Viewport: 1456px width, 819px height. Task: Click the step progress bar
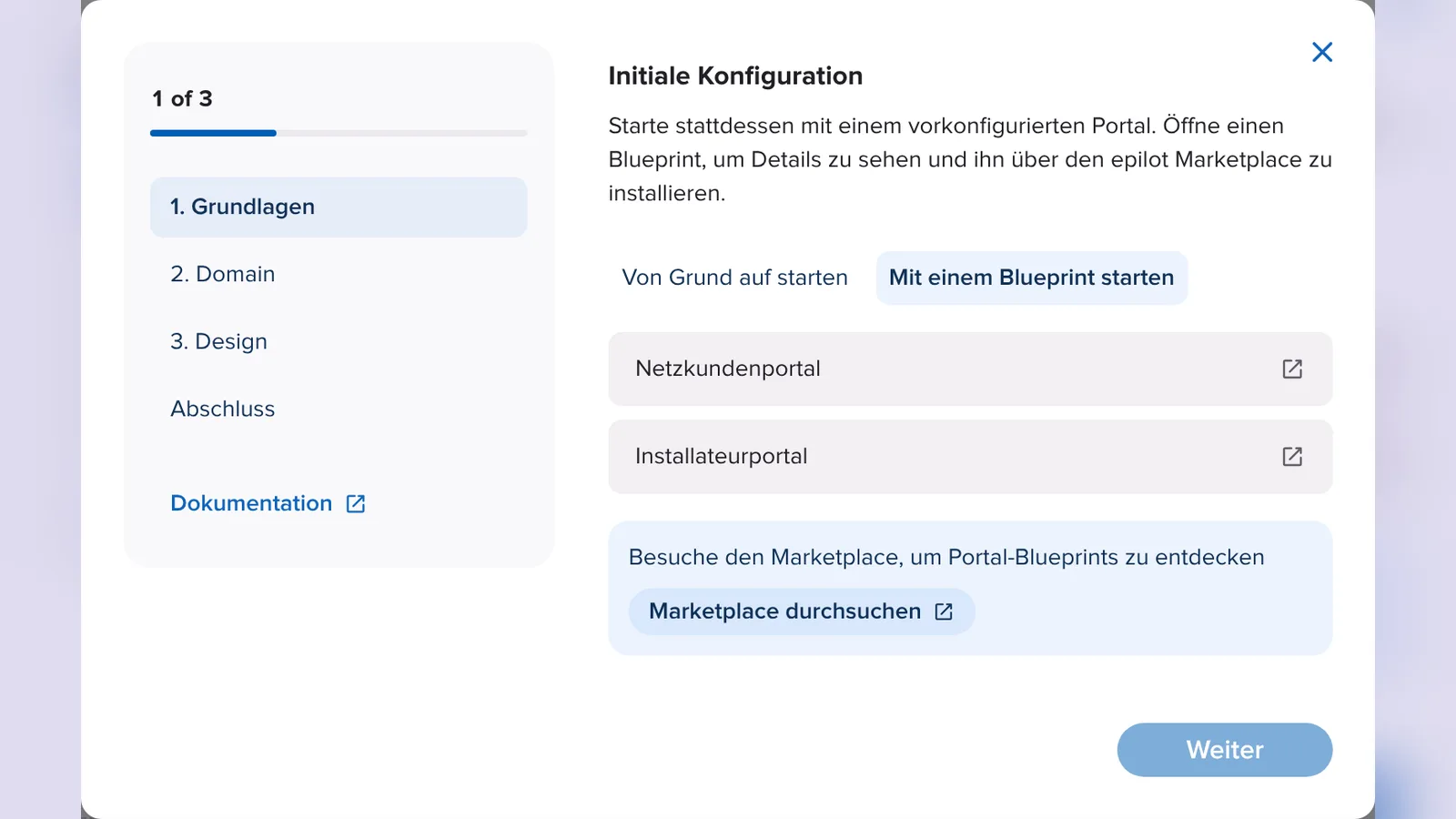(x=339, y=133)
